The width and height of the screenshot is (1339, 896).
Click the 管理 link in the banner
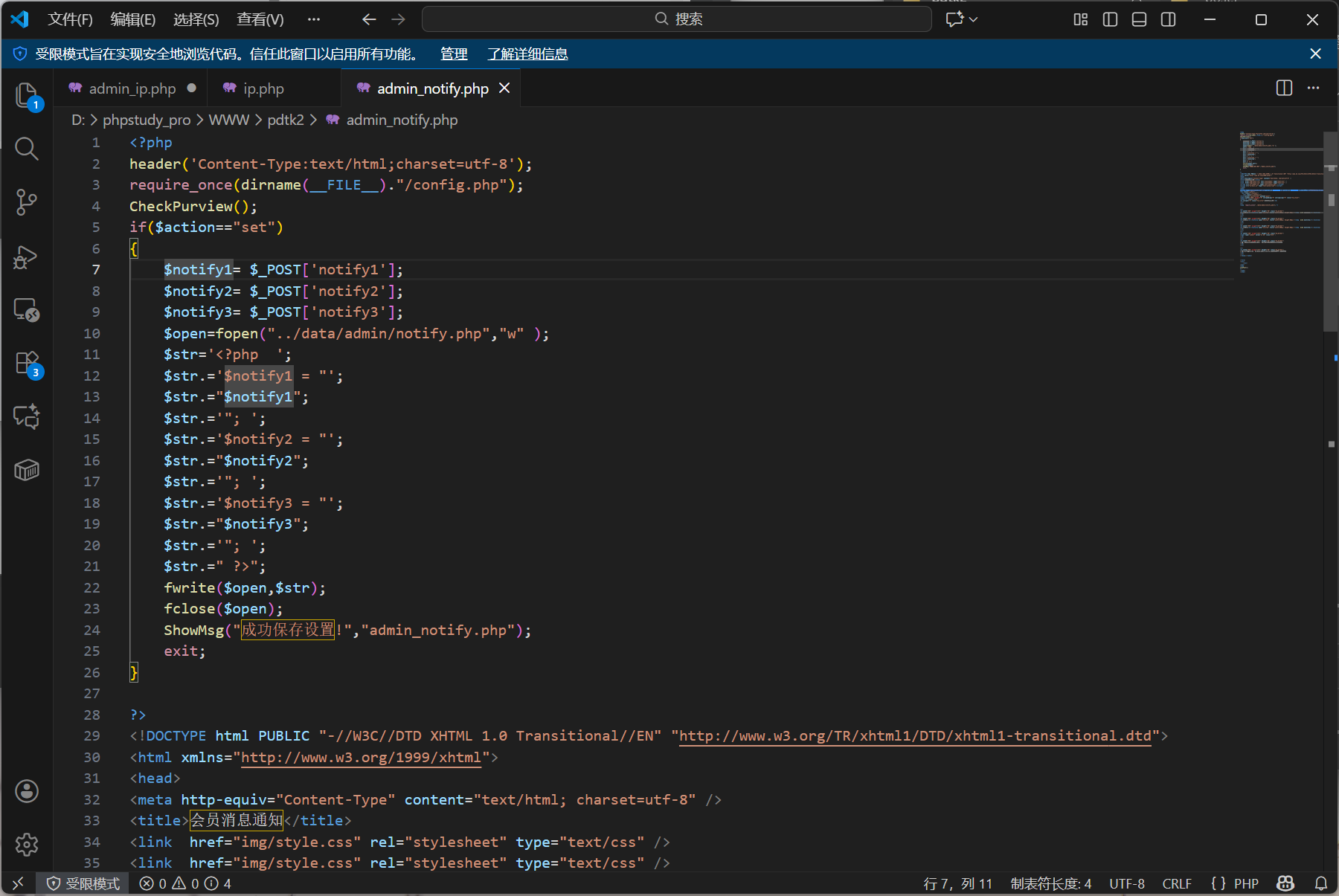coord(454,54)
